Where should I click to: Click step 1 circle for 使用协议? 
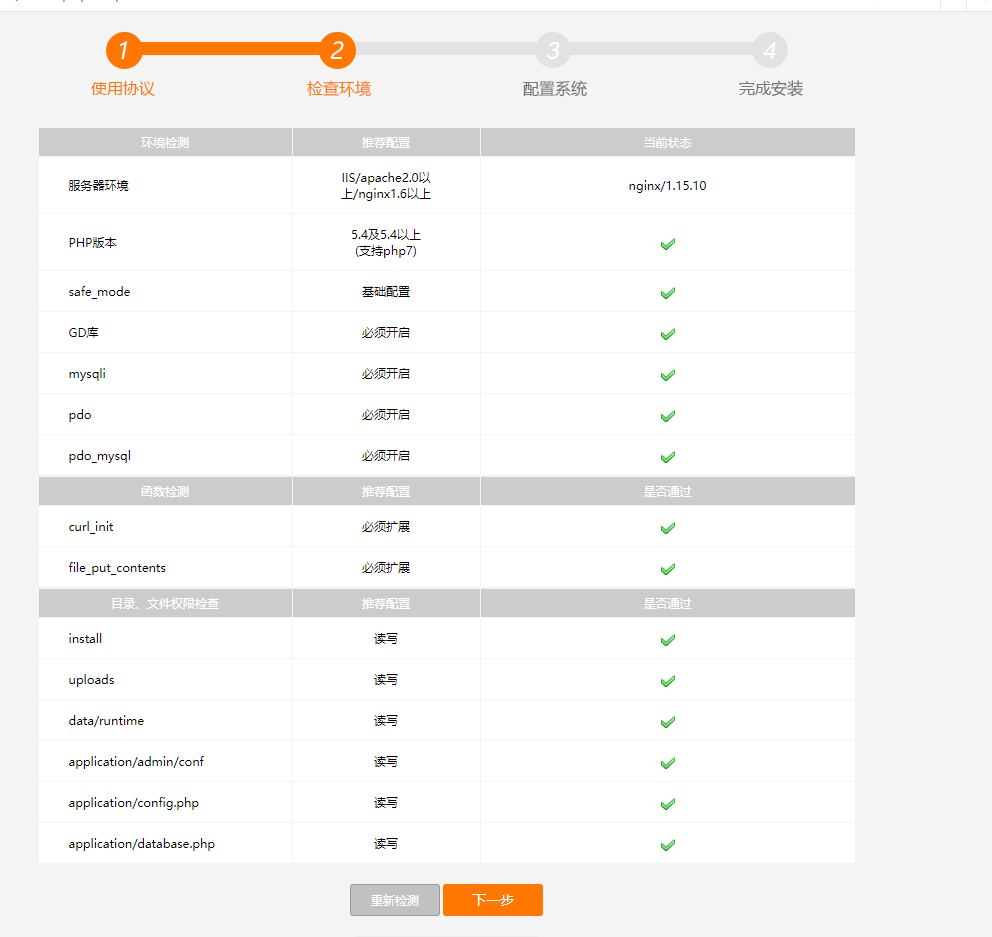click(123, 50)
